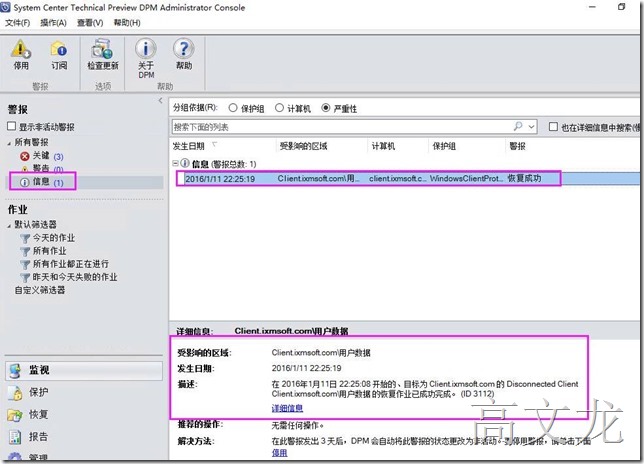Enable 也在详细信息中搜索 checkbox
The height and width of the screenshot is (464, 644).
(553, 126)
